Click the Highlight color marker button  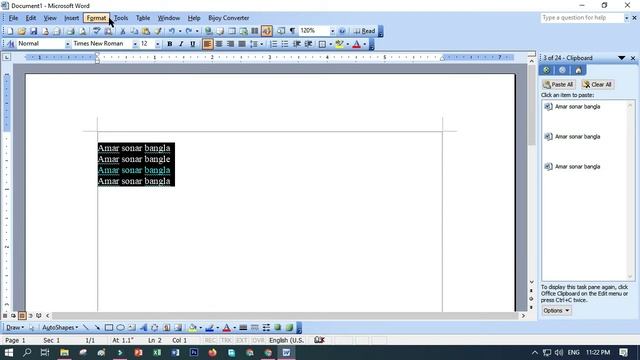tap(339, 44)
